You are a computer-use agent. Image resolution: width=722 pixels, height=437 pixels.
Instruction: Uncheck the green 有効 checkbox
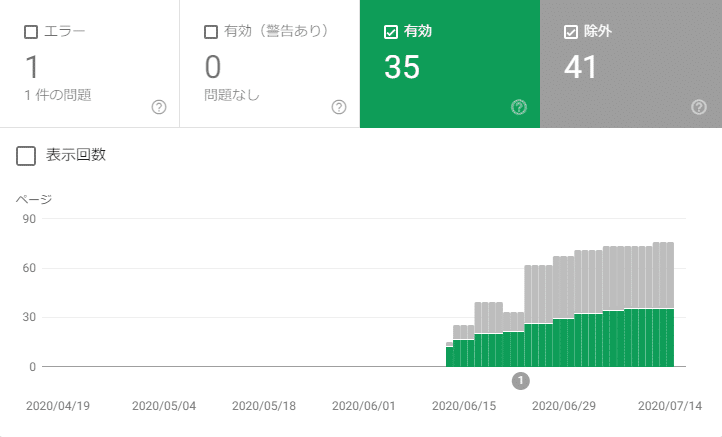pos(391,32)
